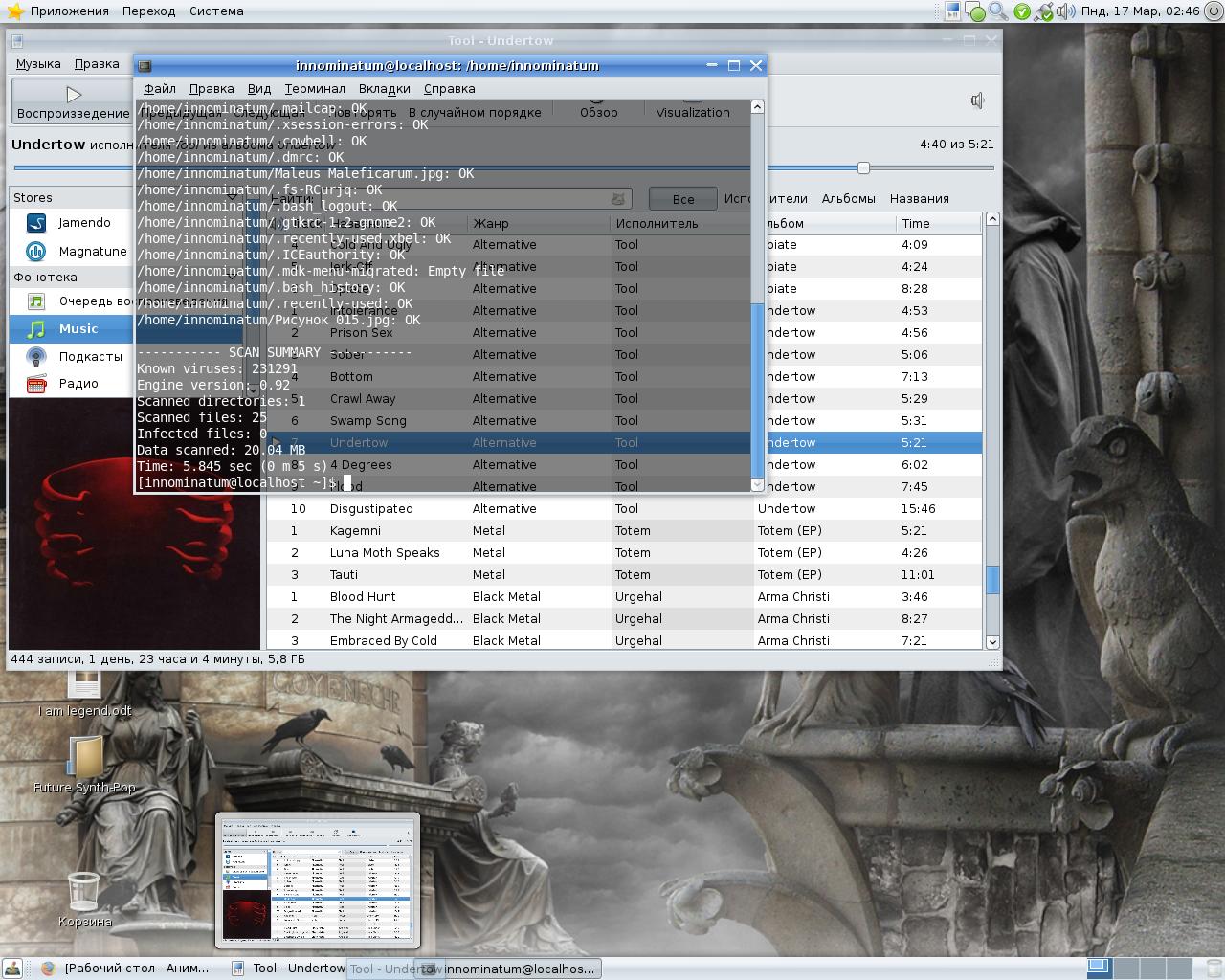This screenshot has height=980, width=1225.
Task: Select the Embraced By Cold track
Action: point(624,641)
